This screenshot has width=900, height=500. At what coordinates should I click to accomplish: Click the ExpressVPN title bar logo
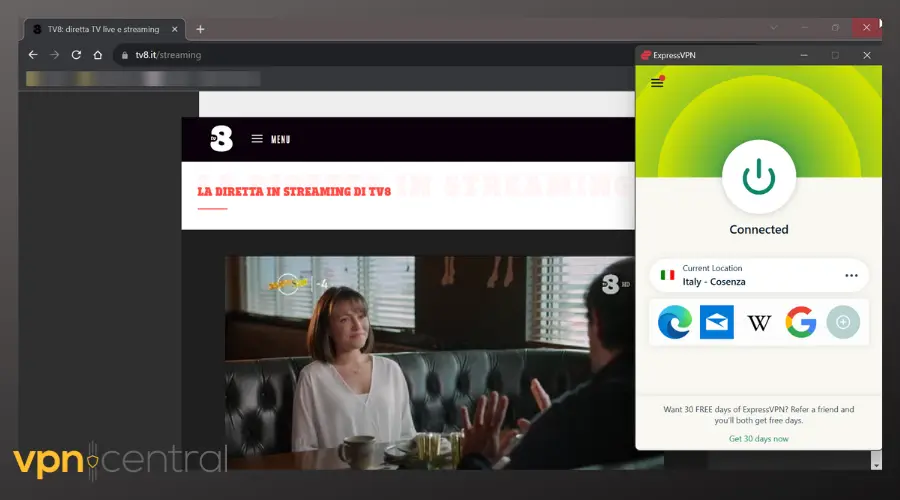pos(646,55)
